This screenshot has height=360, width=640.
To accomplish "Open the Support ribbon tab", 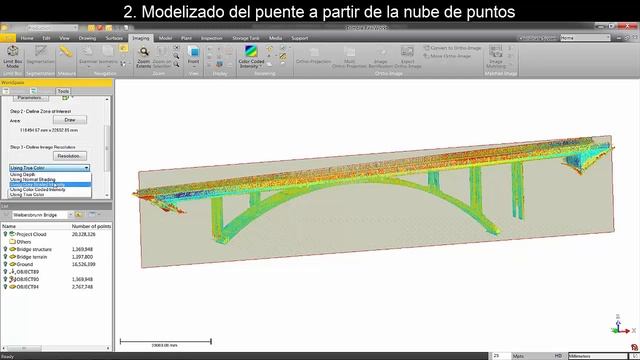I will pos(300,38).
